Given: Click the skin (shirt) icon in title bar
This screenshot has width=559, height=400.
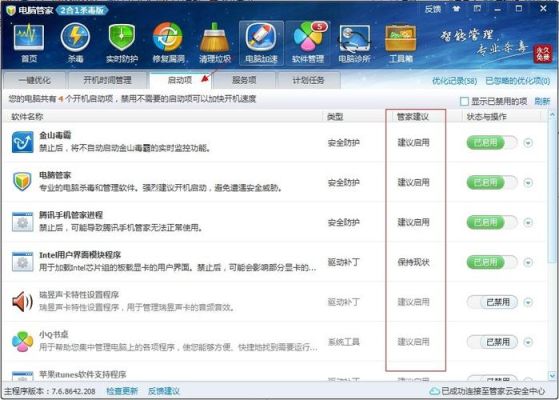Looking at the screenshot, I should tap(456, 9).
